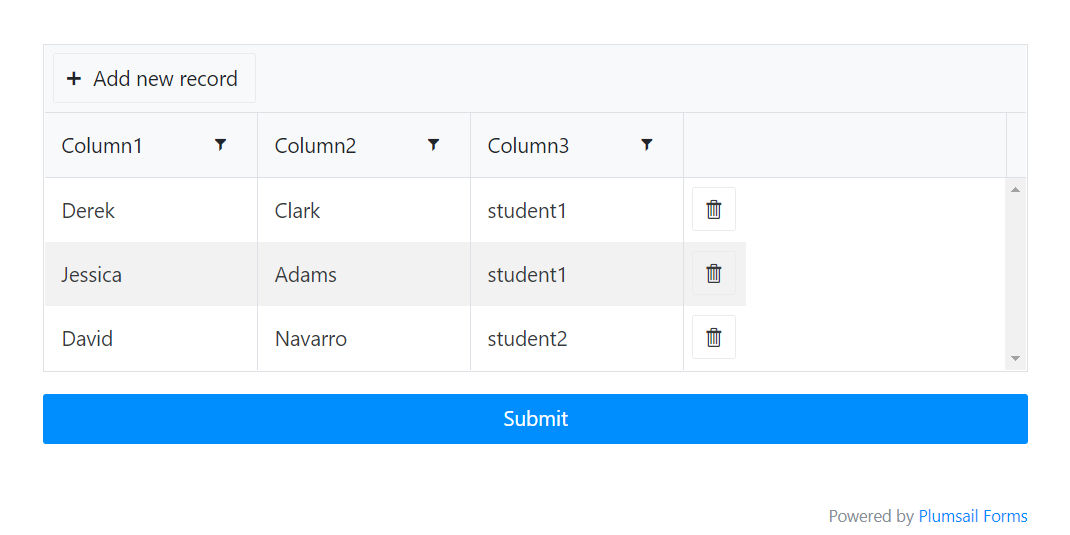Select the Navarro cell
Viewport: 1070px width, 535px height.
point(310,338)
